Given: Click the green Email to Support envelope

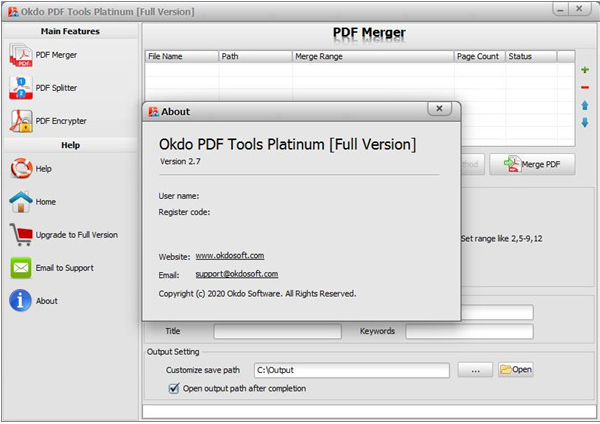Looking at the screenshot, I should [x=21, y=268].
